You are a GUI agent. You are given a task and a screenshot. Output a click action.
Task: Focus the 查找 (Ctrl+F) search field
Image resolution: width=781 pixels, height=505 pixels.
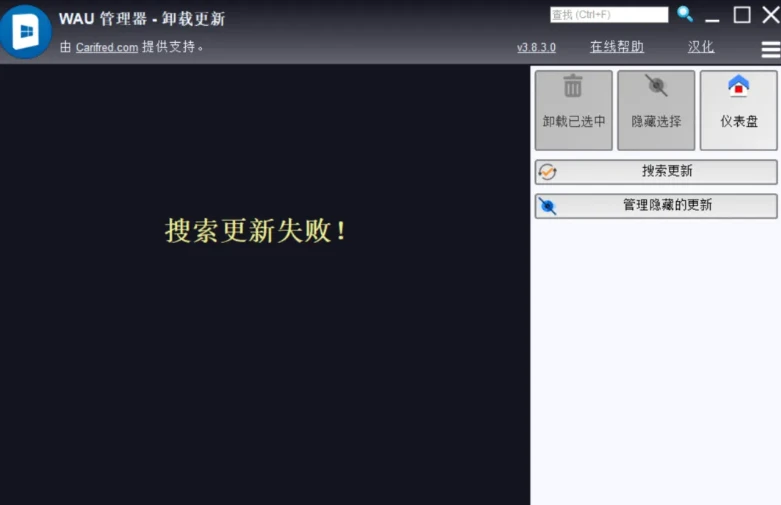pos(608,15)
